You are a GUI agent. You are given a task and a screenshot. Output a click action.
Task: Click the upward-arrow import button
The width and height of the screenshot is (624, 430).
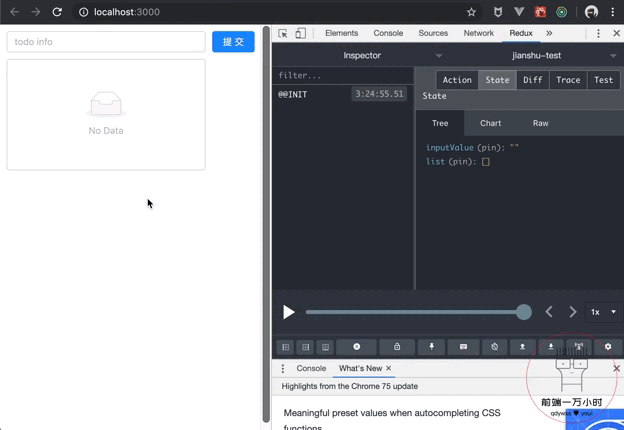(523, 347)
